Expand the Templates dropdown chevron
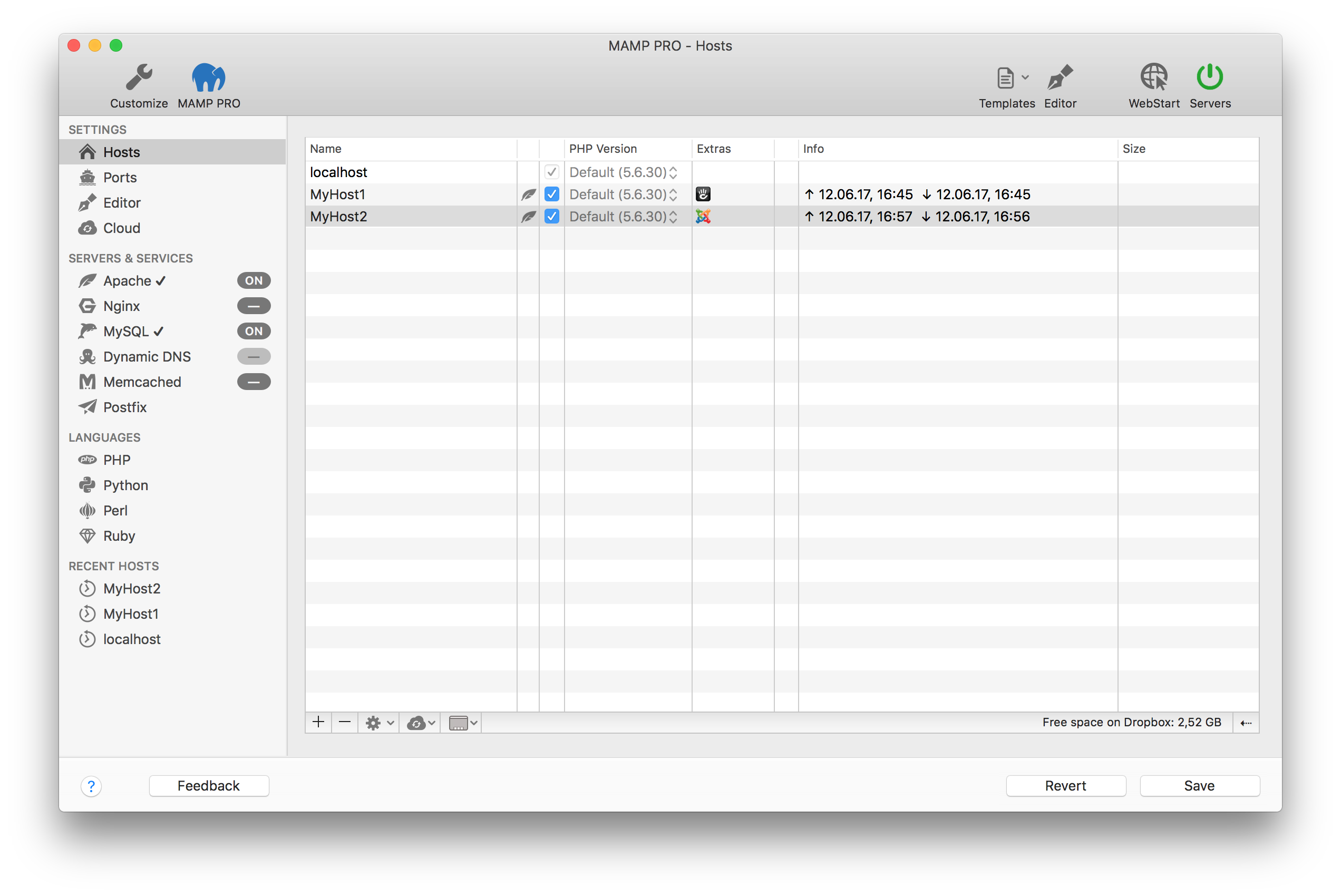1341x896 pixels. tap(1025, 77)
